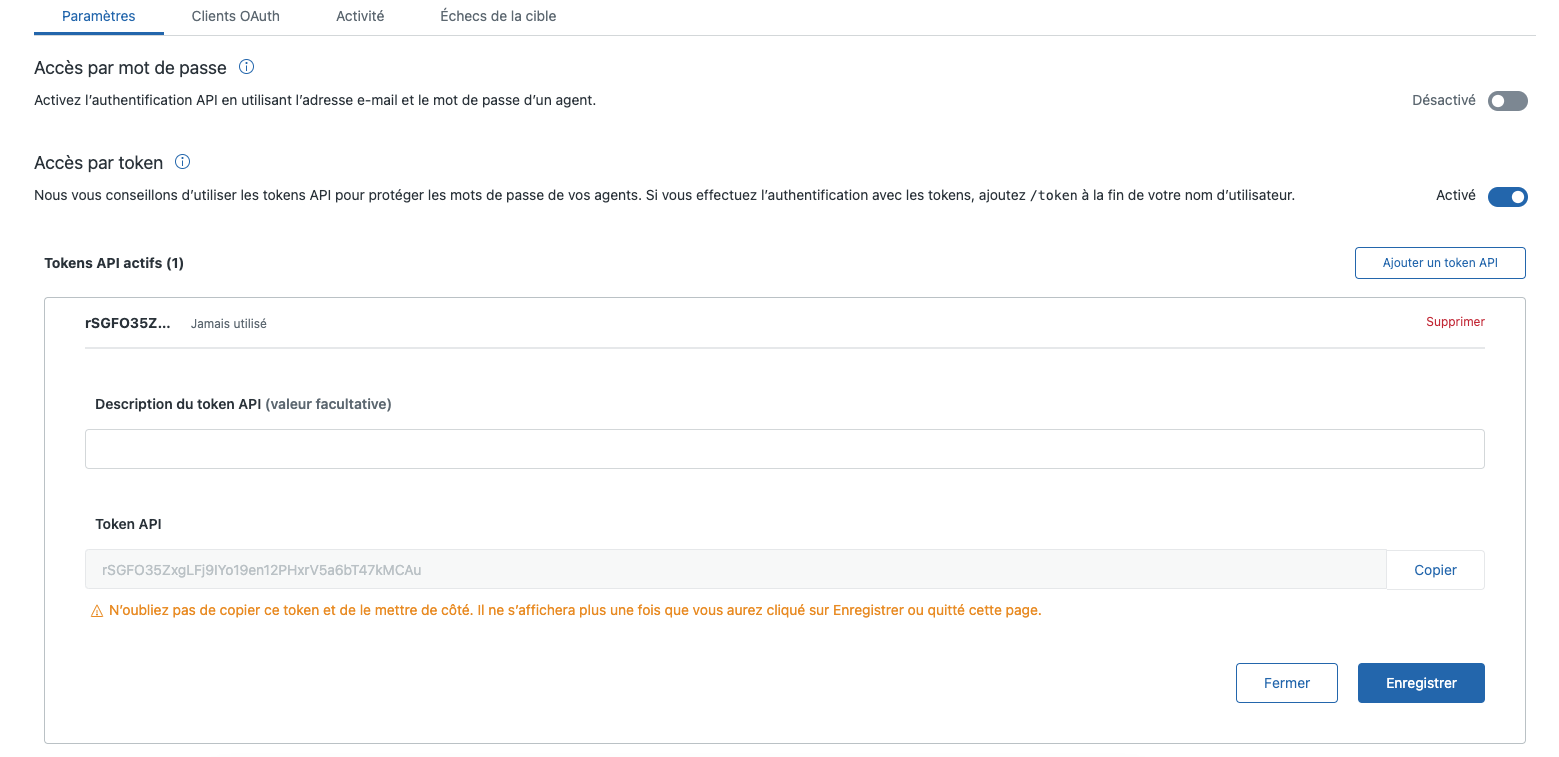Open info icon beside Accès par token
1559x757 pixels.
tap(183, 162)
